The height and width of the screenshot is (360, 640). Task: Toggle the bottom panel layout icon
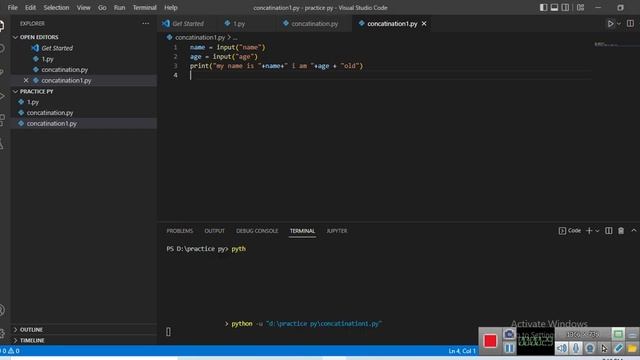(x=554, y=7)
